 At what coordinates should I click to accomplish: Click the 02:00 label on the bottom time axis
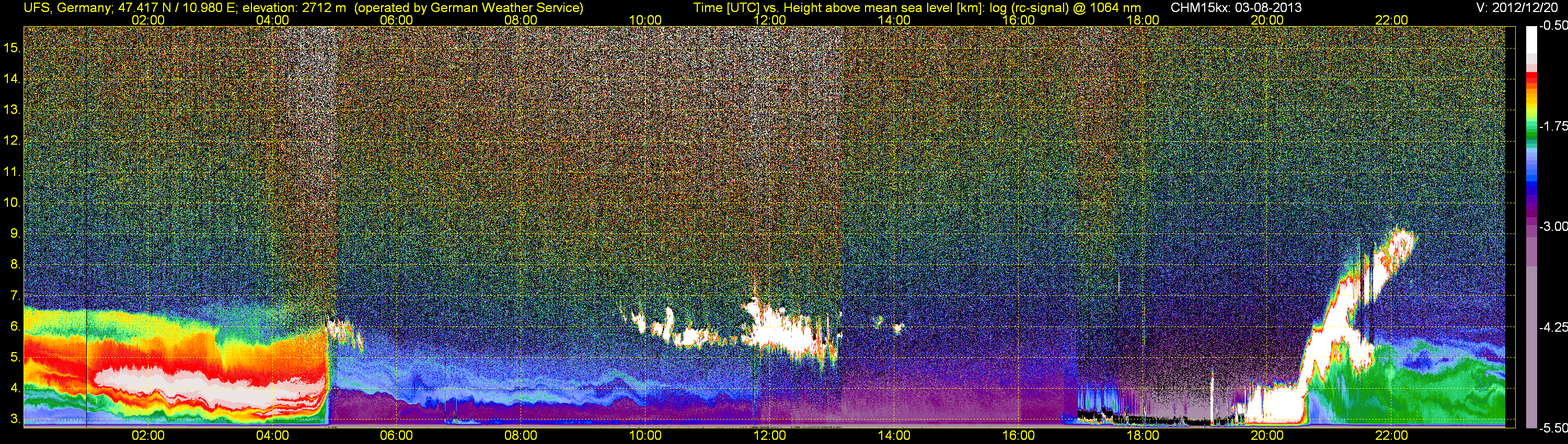pos(148,436)
